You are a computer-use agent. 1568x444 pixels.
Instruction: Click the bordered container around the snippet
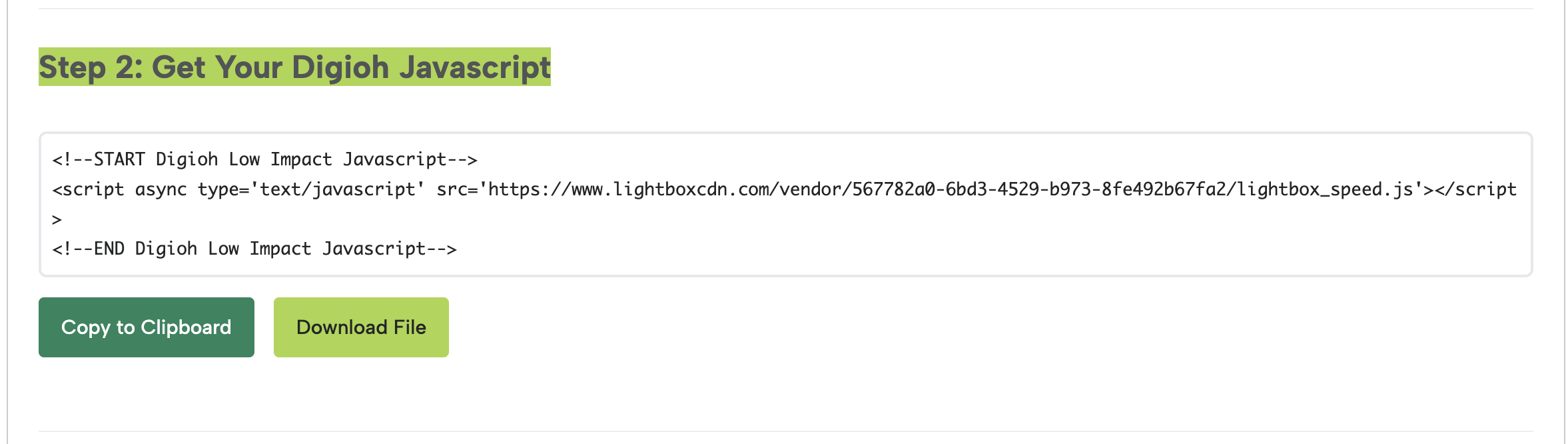point(783,203)
